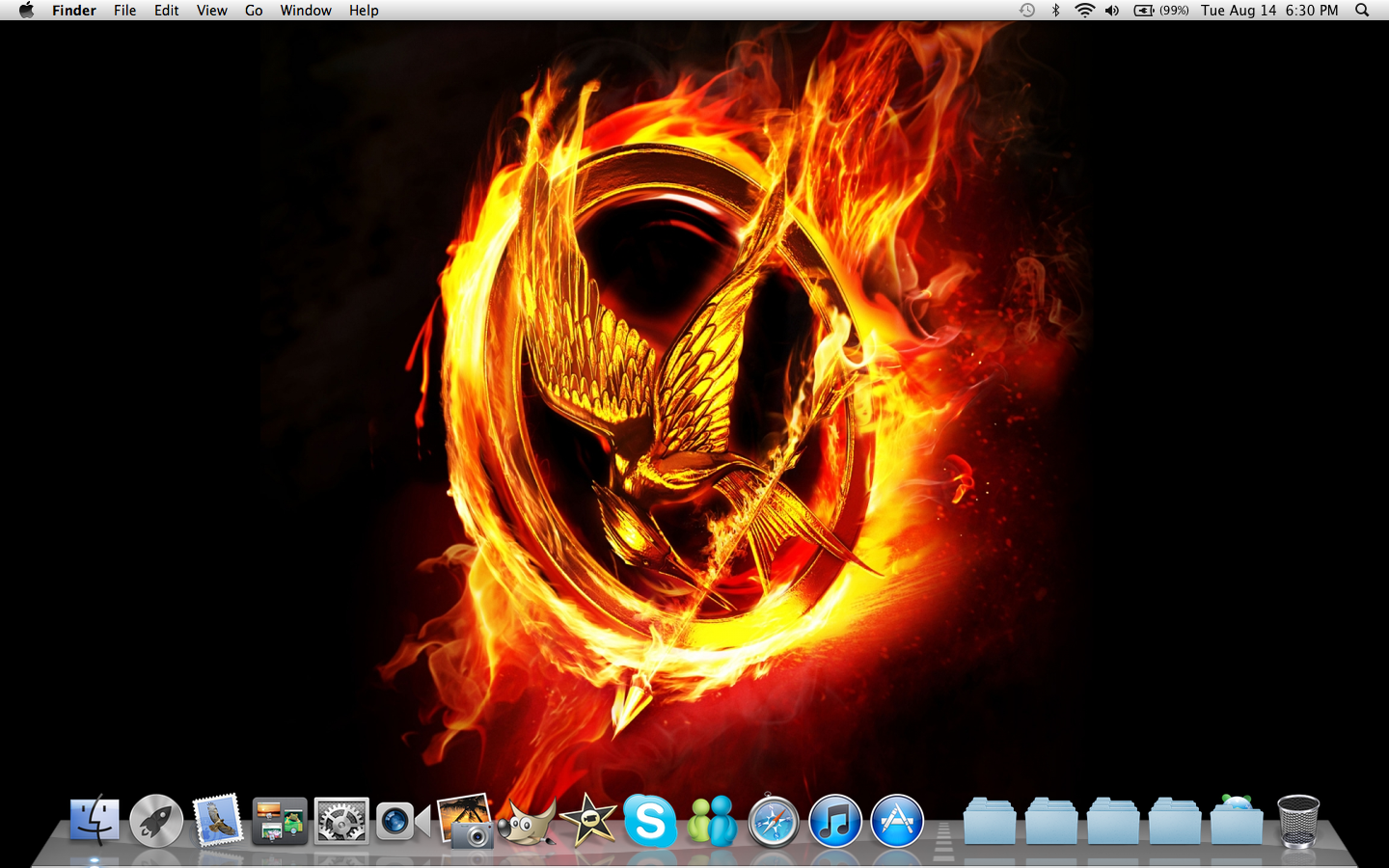
Task: Launch Skype from the dock
Action: pyautogui.click(x=649, y=822)
